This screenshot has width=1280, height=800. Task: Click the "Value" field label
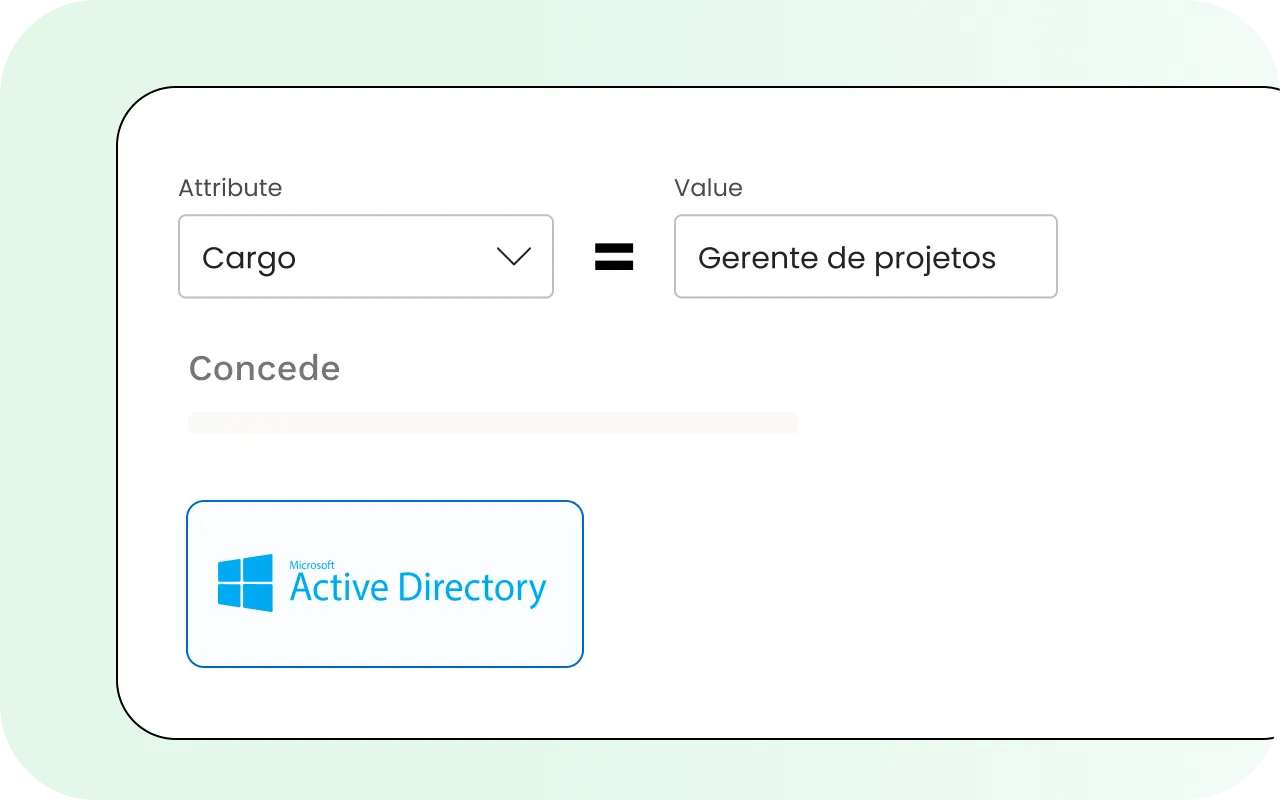pyautogui.click(x=708, y=188)
